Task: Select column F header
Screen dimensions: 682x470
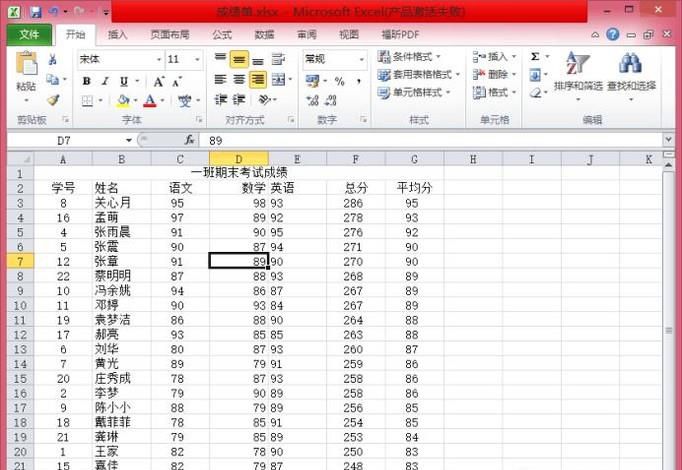Action: click(356, 159)
